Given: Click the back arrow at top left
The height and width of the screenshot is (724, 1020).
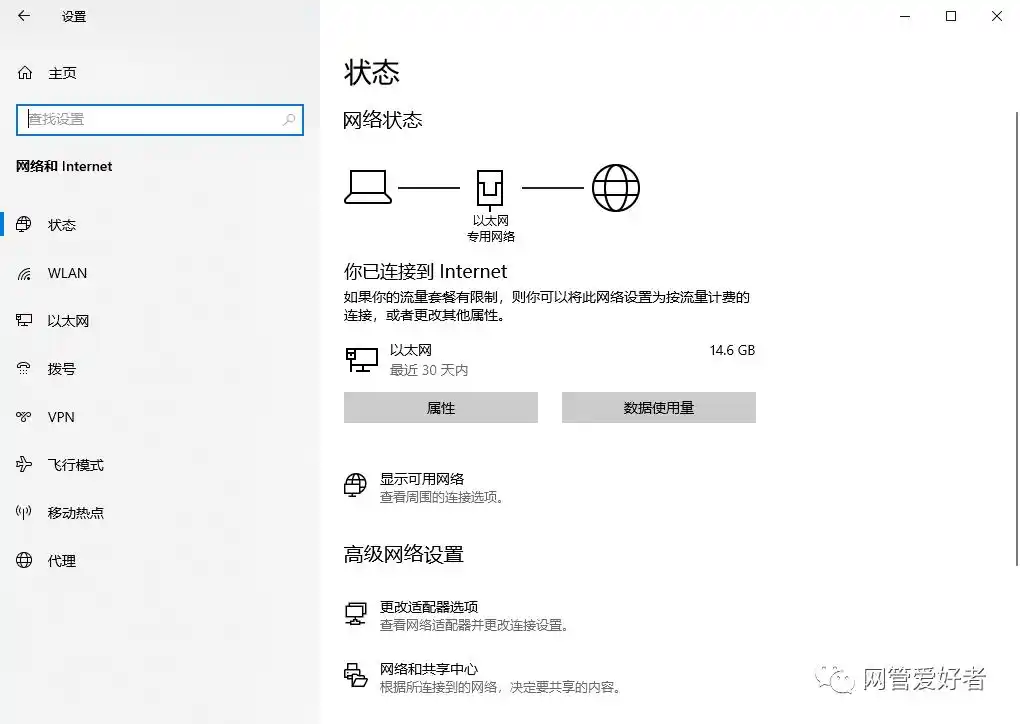Looking at the screenshot, I should pos(22,16).
